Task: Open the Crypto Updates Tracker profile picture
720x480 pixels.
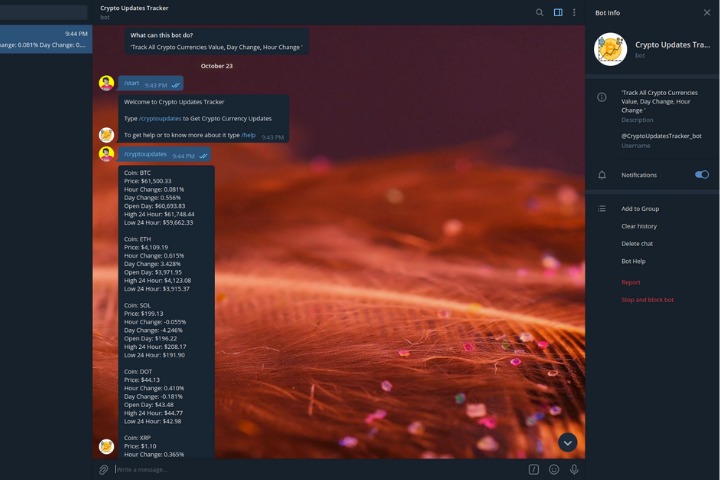Action: [x=610, y=49]
